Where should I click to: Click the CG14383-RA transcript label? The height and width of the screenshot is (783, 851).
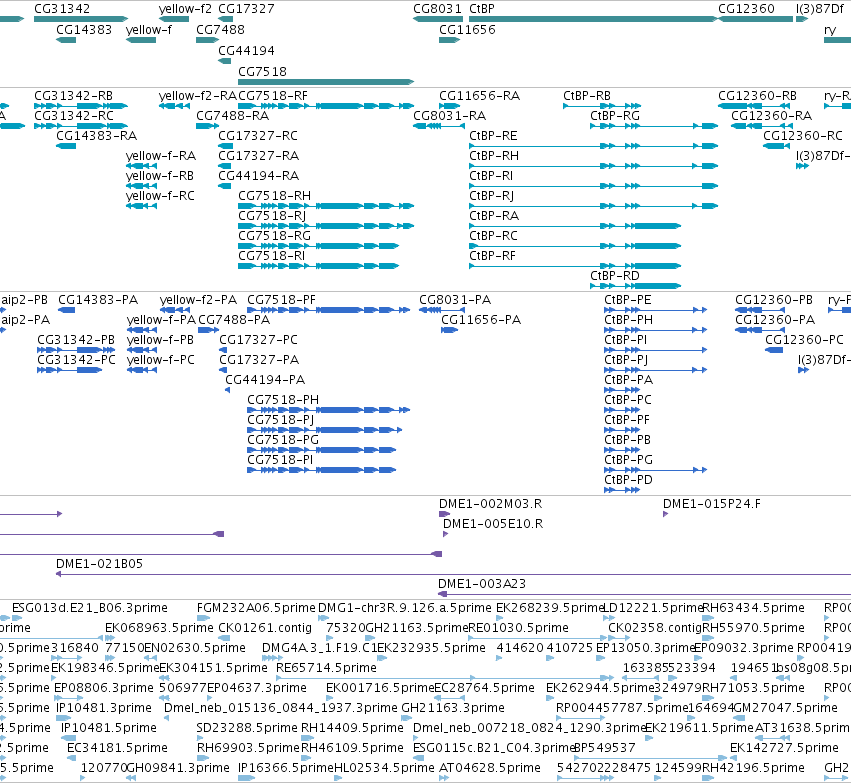point(96,136)
